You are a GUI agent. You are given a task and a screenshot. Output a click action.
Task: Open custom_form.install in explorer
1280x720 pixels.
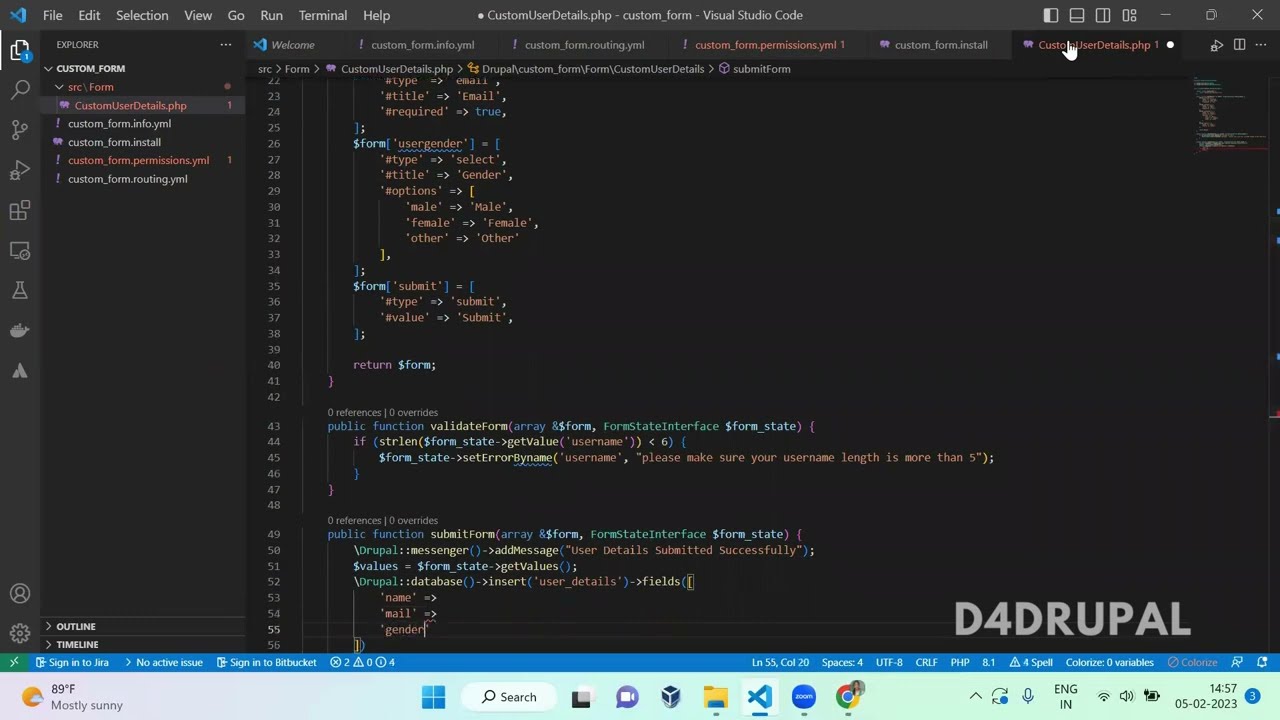[x=114, y=142]
